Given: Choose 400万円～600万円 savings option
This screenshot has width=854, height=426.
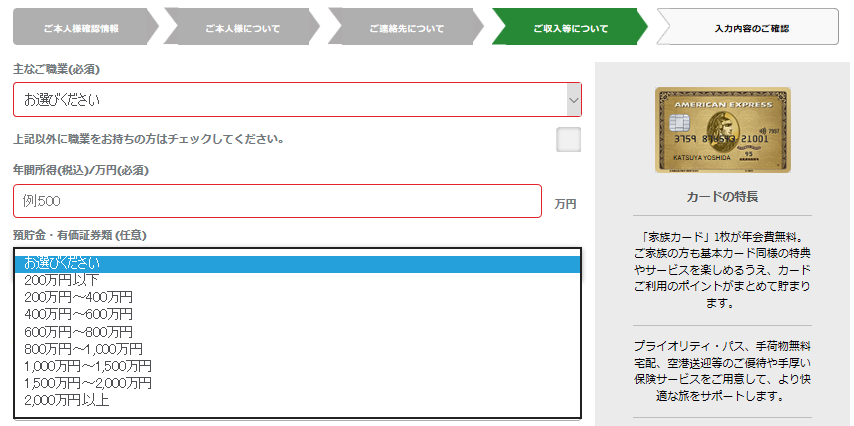Looking at the screenshot, I should tap(78, 314).
